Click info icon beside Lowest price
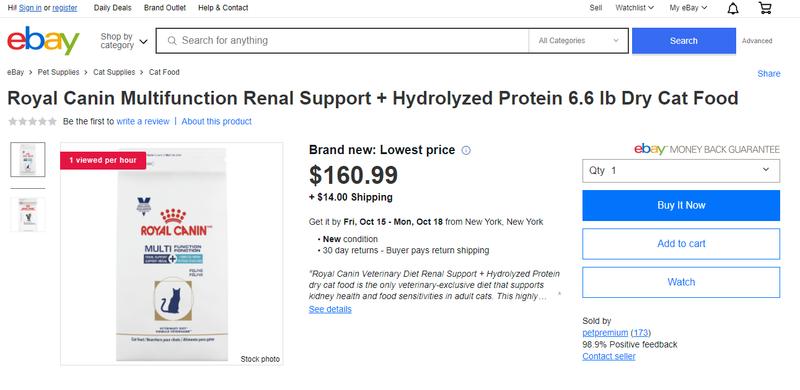Screen dimensions: 800x390 click(466, 150)
